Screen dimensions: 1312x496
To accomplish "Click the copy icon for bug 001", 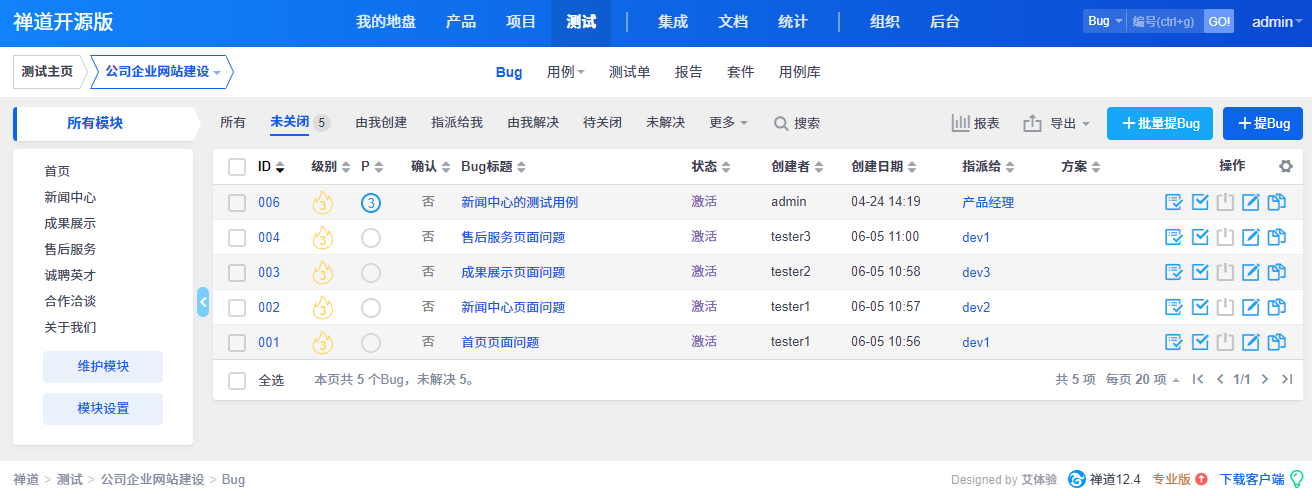I will coord(1276,343).
